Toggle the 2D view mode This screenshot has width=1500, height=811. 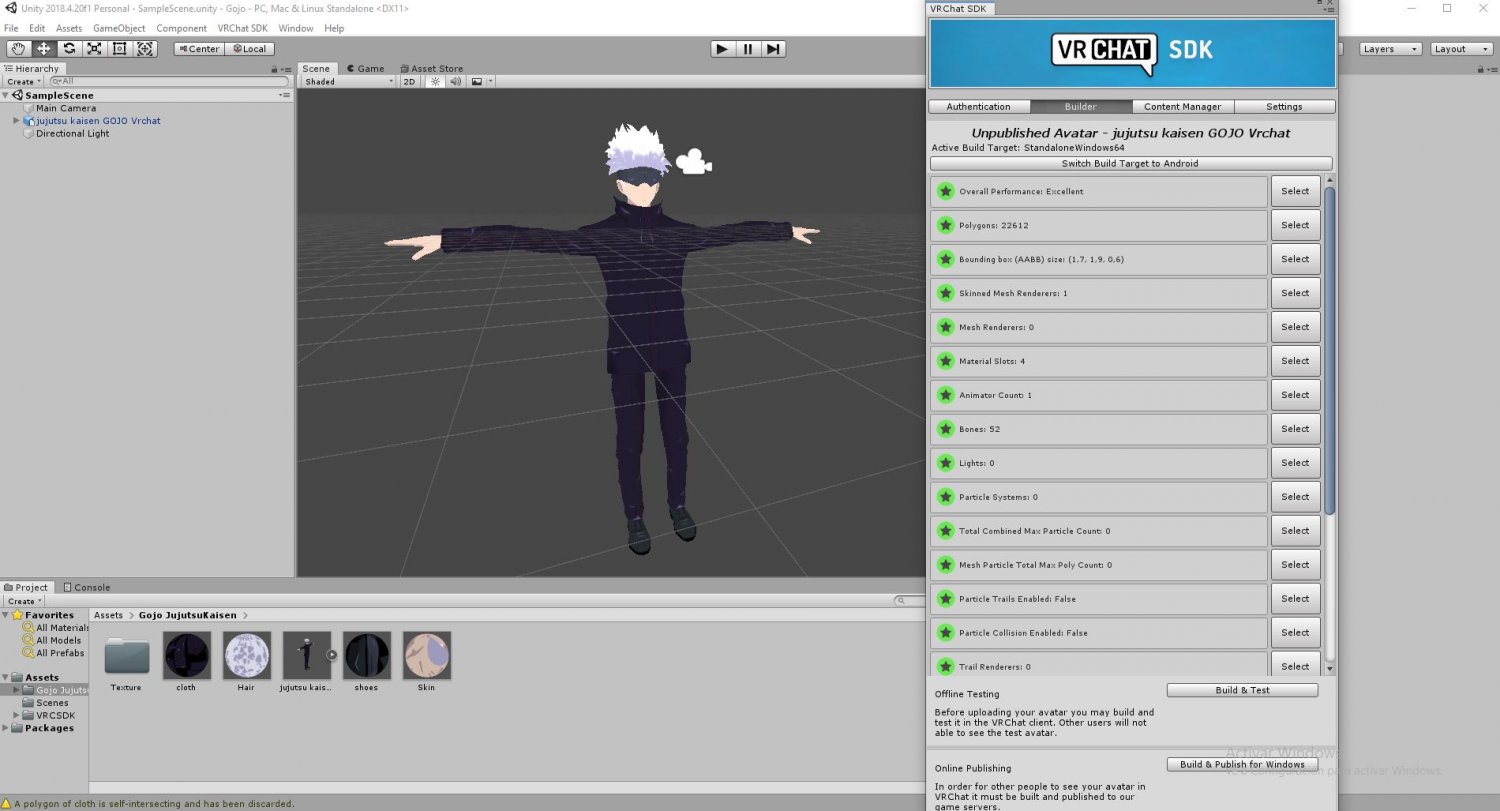409,82
